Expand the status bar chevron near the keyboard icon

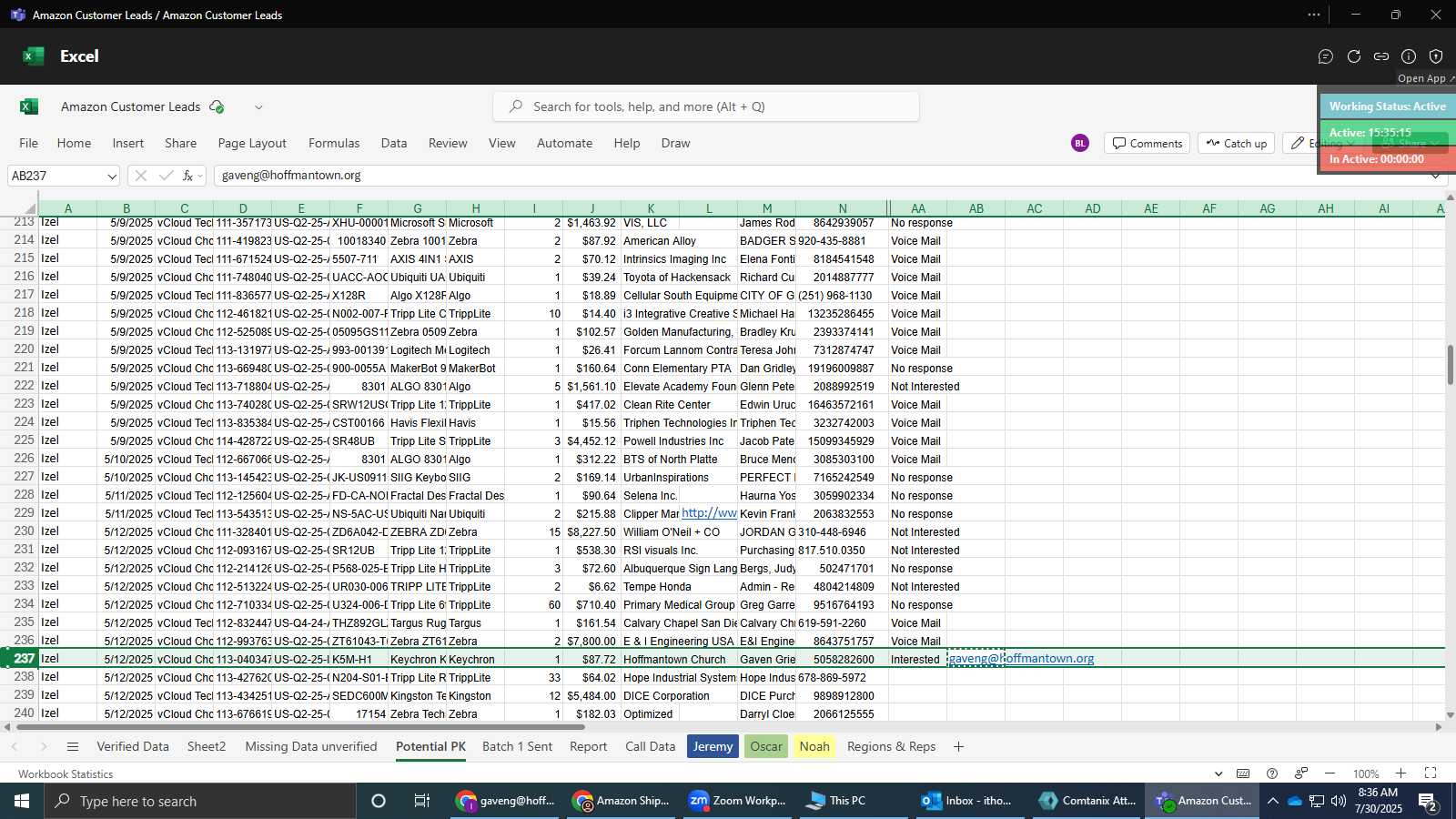[1218, 773]
